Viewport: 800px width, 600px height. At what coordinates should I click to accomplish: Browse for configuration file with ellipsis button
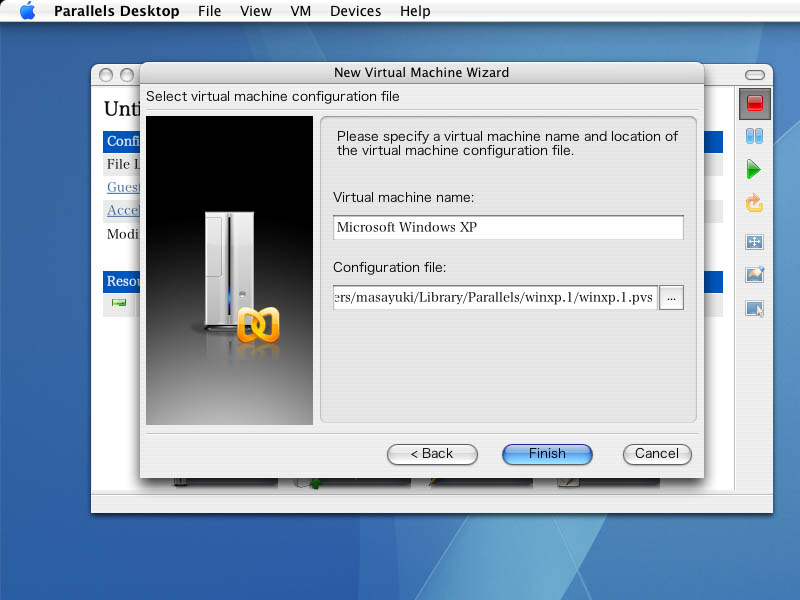671,297
